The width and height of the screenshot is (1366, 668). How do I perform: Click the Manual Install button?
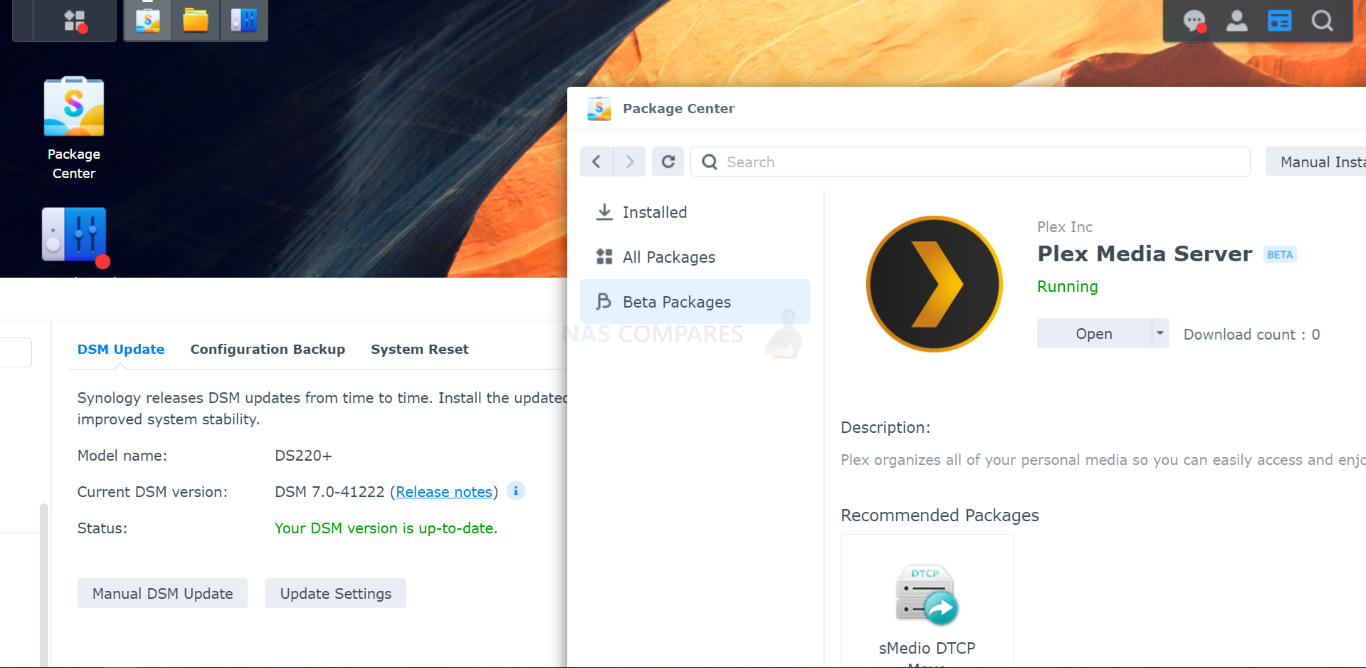point(1316,162)
